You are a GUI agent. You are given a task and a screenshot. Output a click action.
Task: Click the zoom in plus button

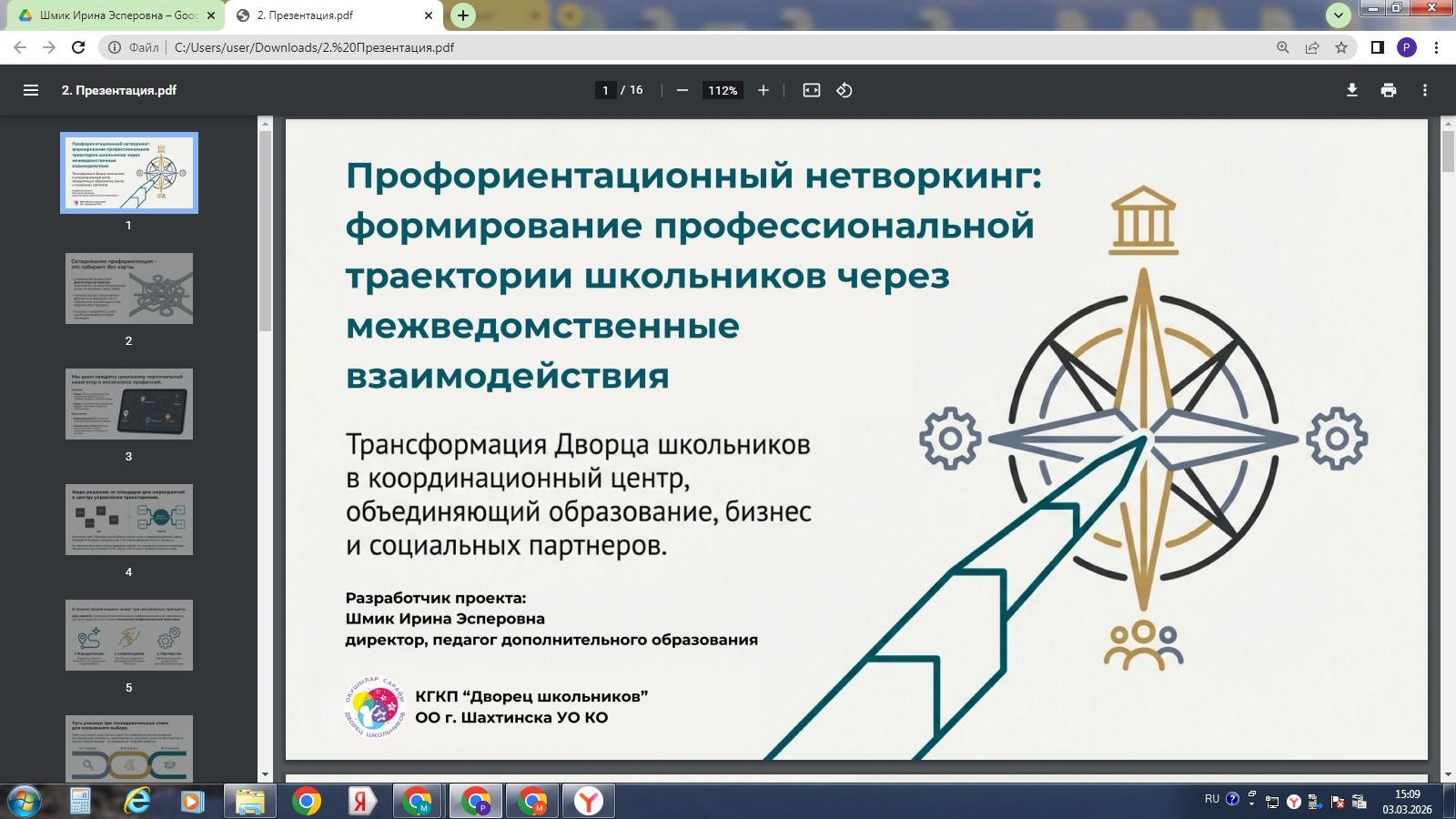pyautogui.click(x=763, y=90)
